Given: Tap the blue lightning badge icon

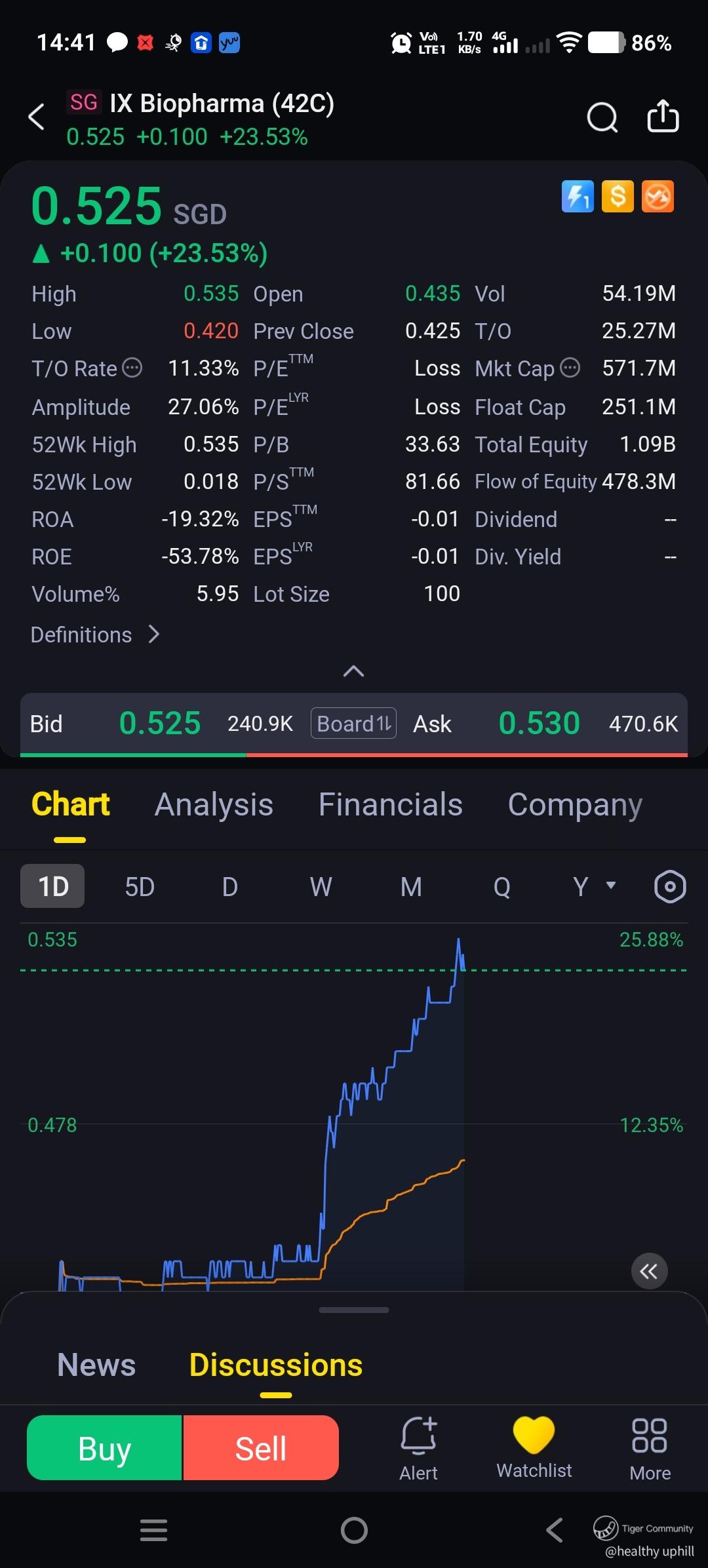Looking at the screenshot, I should tap(578, 197).
